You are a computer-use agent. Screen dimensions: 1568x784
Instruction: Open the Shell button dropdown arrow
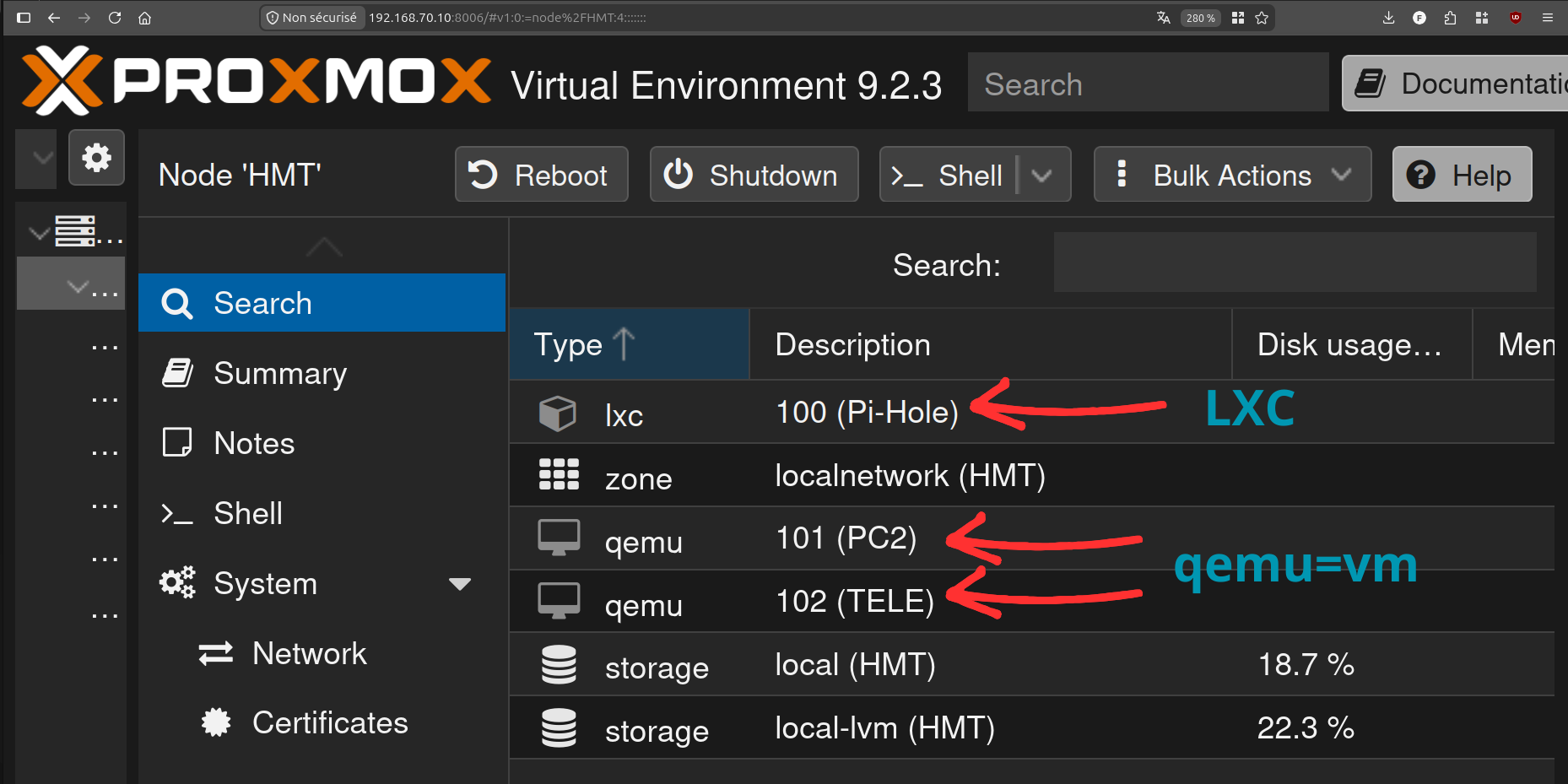click(x=1042, y=176)
